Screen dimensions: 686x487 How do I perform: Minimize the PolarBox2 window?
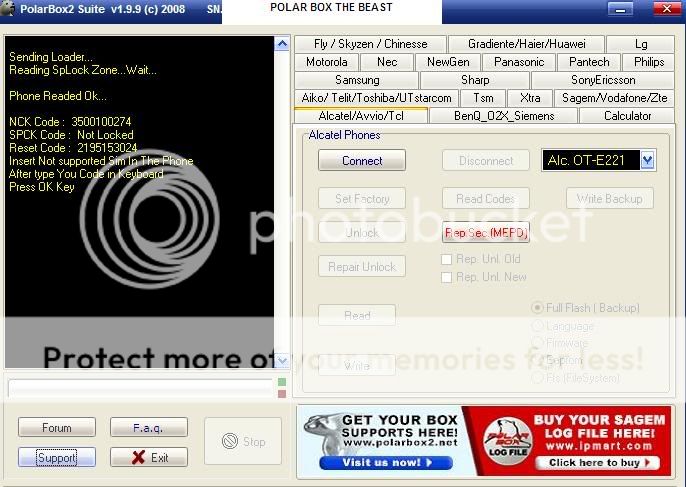click(620, 8)
